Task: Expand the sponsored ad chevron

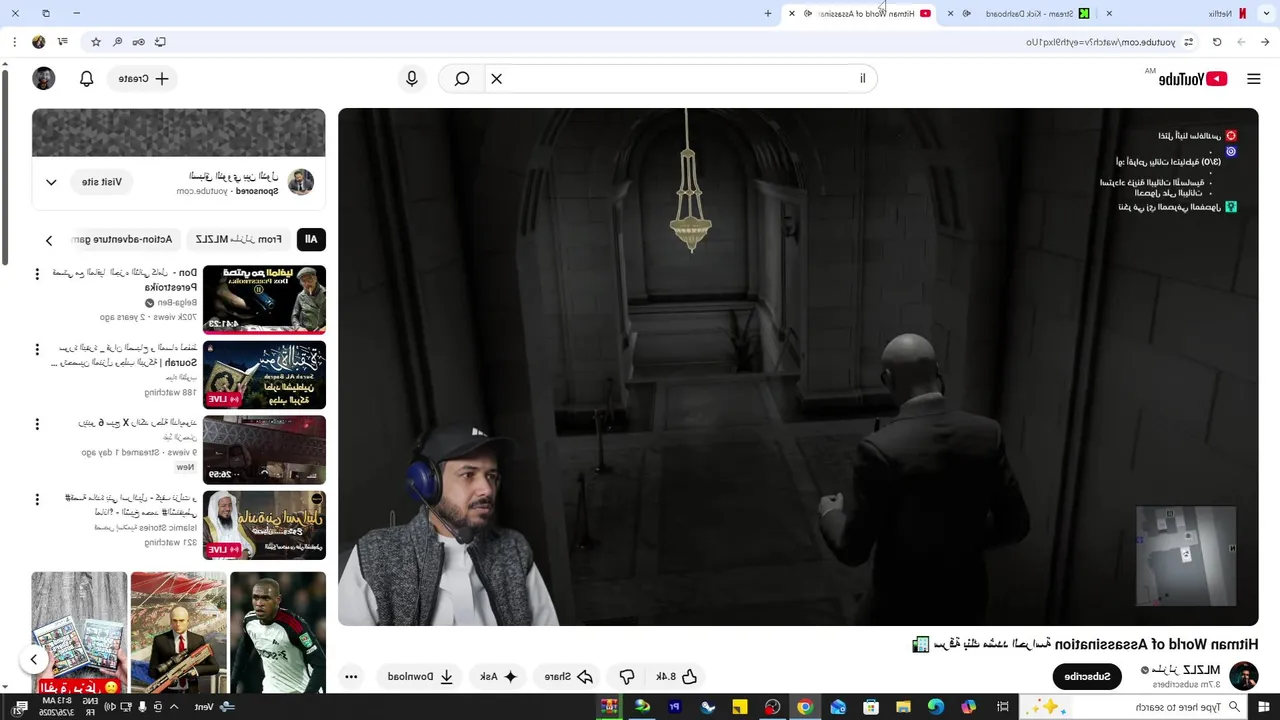Action: point(51,182)
